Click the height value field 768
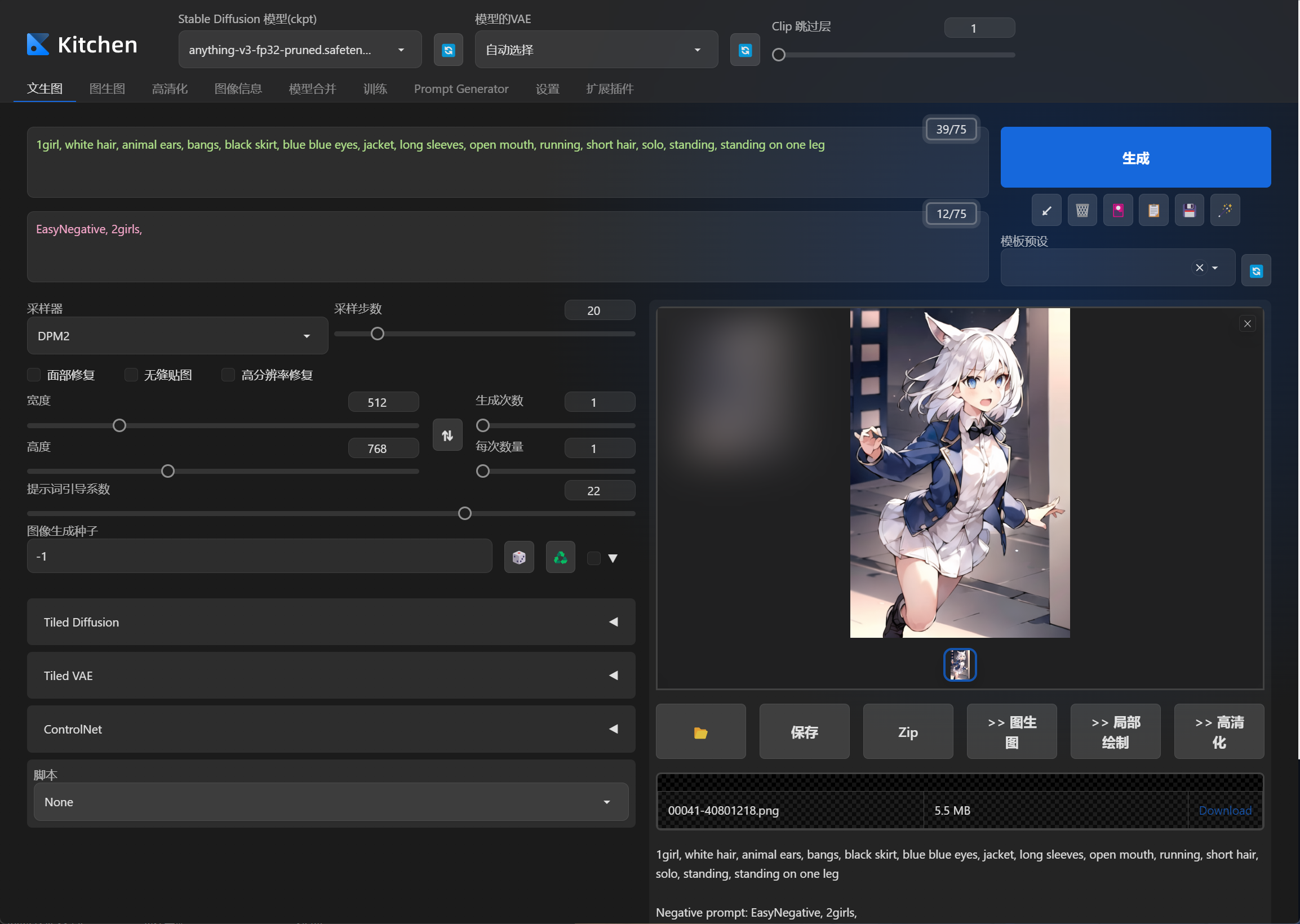Screen dimensions: 1300x924 (x=383, y=448)
